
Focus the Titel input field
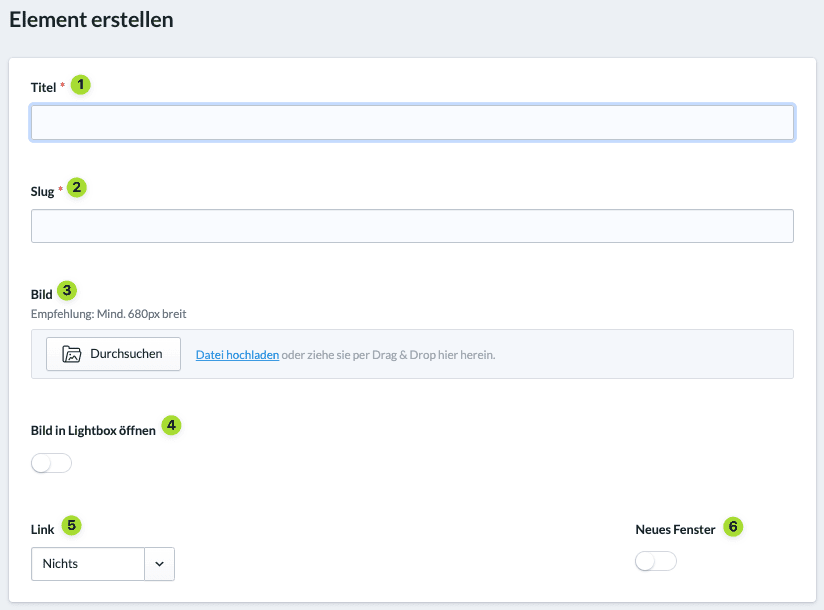click(412, 122)
